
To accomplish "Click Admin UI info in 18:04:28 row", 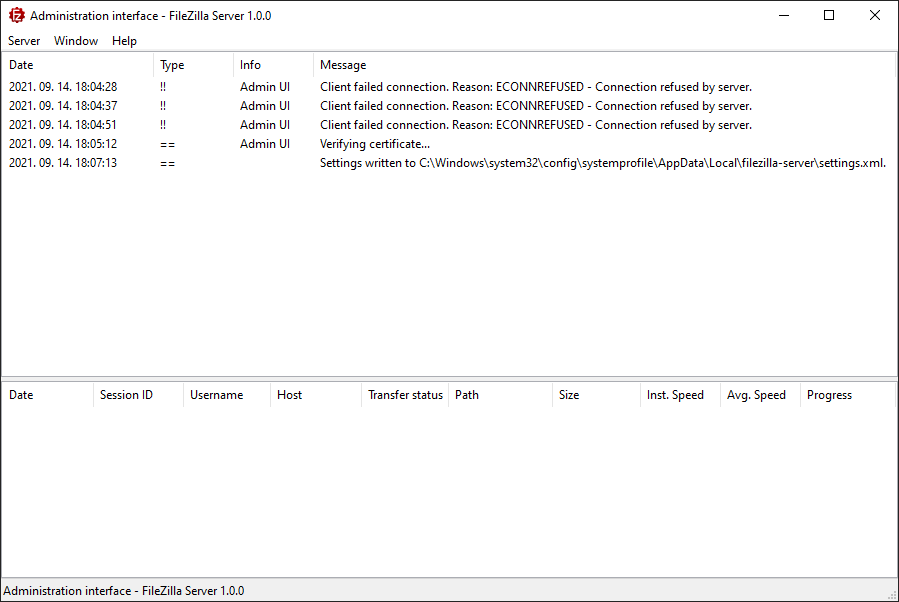I will (x=265, y=87).
